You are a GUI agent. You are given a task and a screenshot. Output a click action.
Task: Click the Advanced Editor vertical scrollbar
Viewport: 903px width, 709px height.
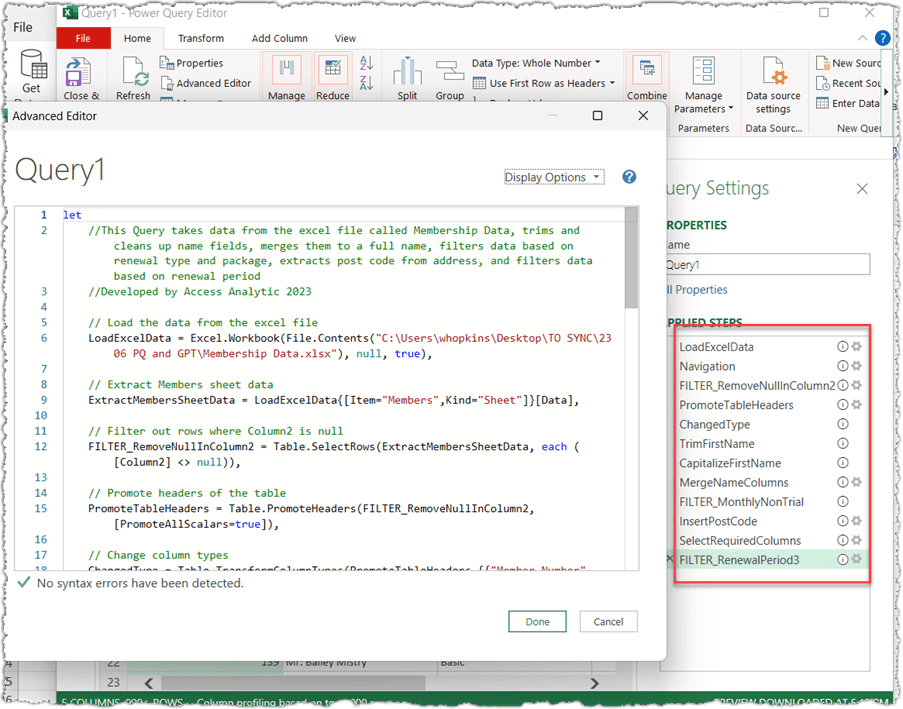(632, 257)
